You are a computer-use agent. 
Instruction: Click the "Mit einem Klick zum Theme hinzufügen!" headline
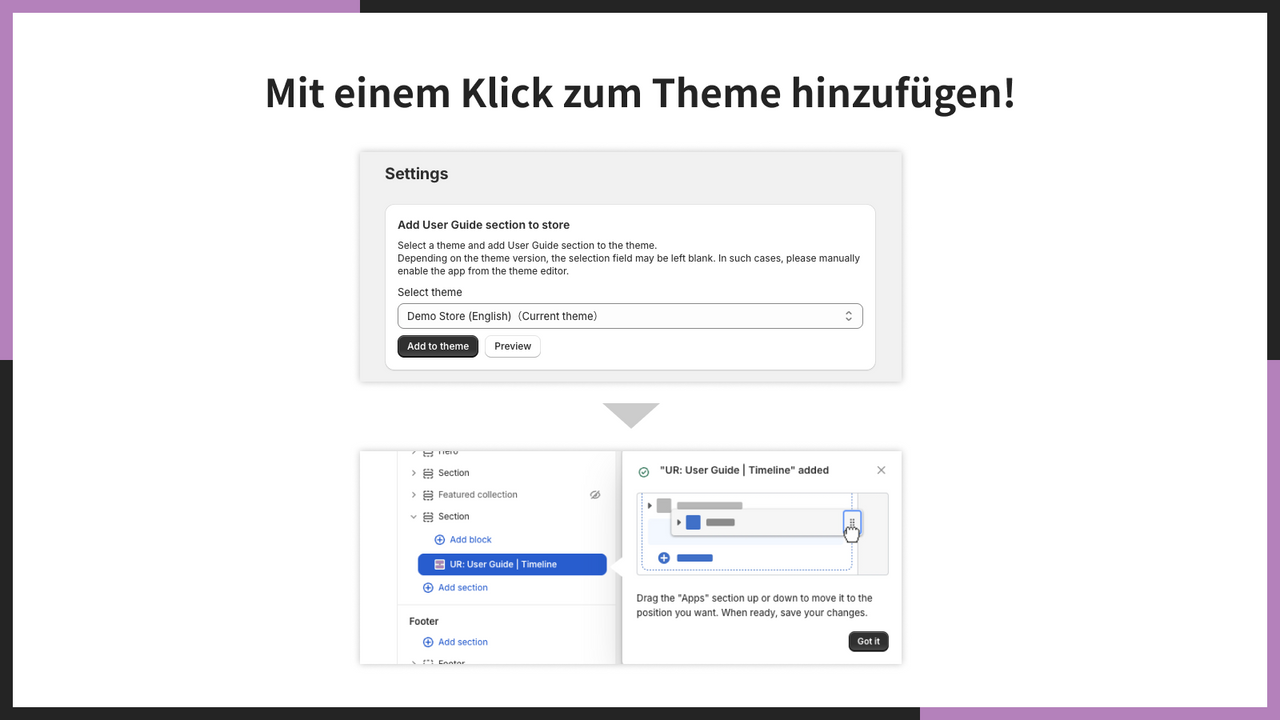coord(640,93)
